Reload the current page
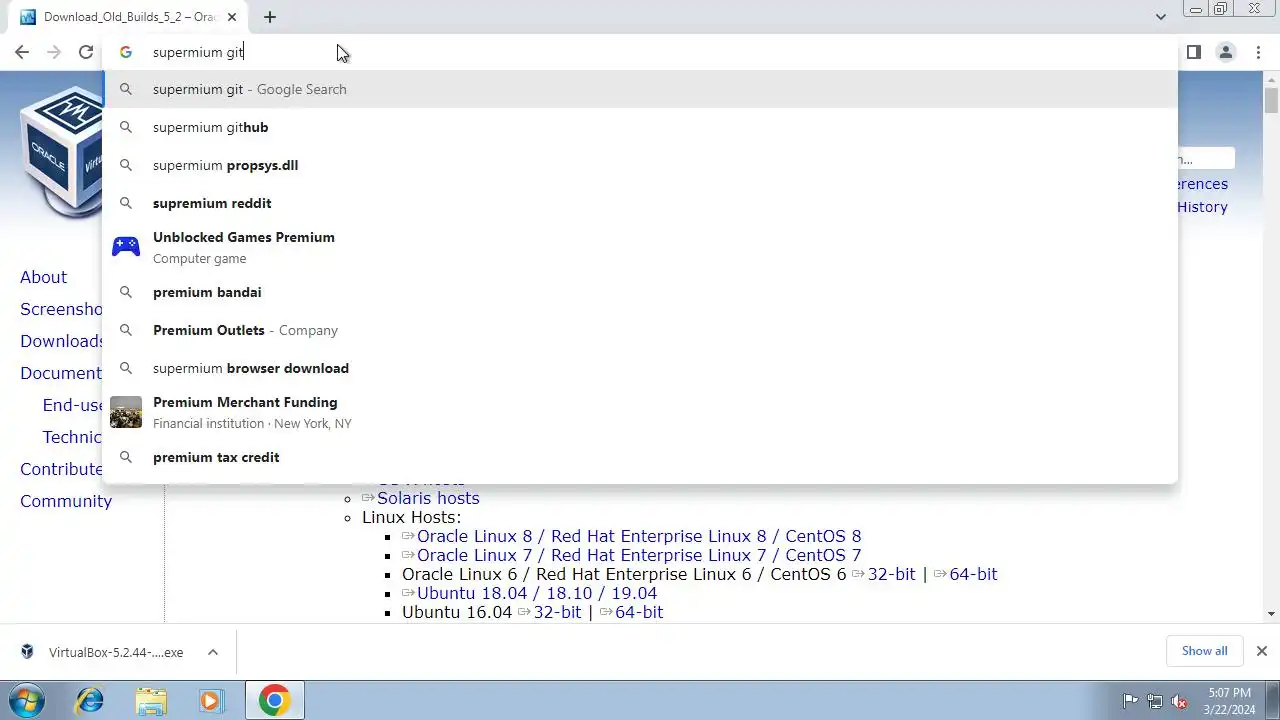This screenshot has width=1280, height=720. click(x=86, y=52)
